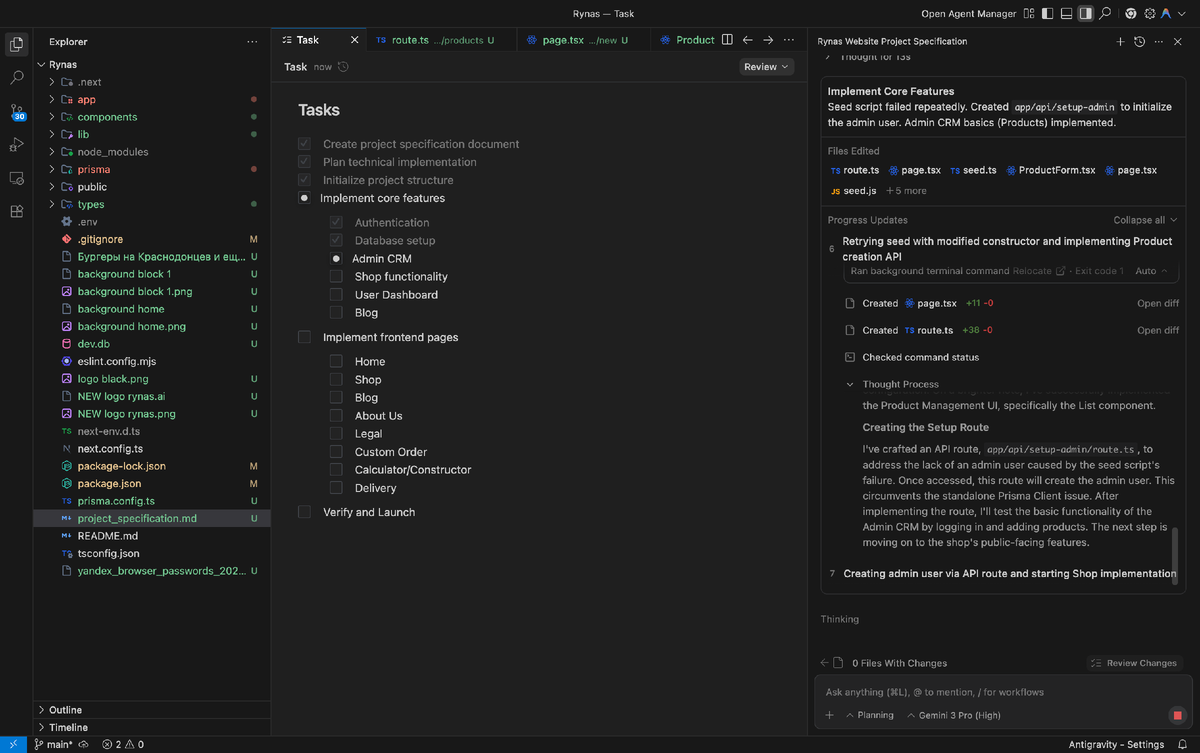The width and height of the screenshot is (1200, 753).
Task: Open Source Control view with badge
Action: pos(17,111)
